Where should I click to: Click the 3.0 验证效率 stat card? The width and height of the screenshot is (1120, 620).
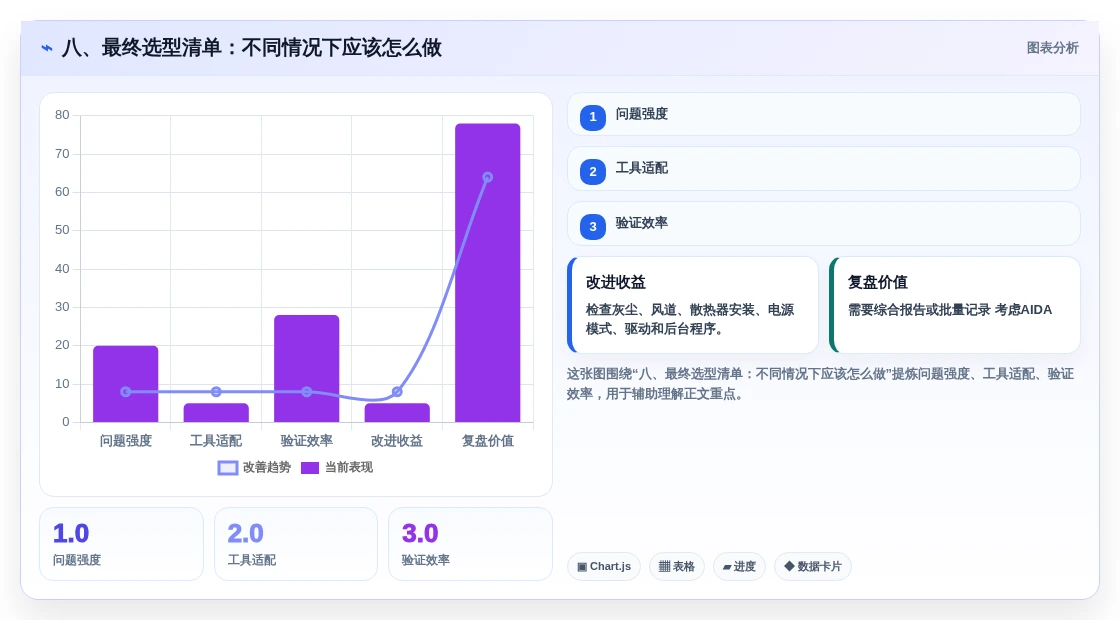(470, 544)
